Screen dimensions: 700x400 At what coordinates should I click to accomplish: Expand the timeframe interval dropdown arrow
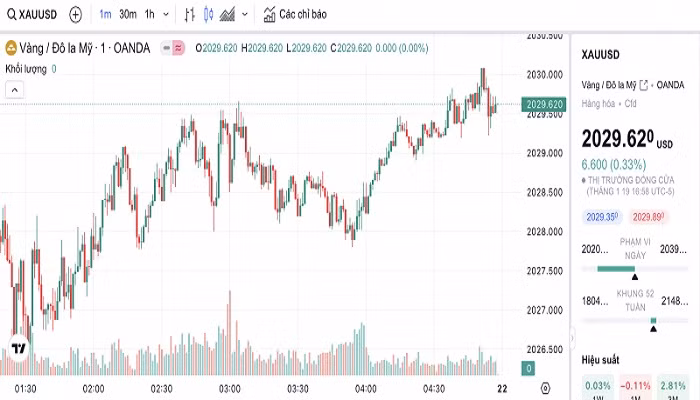pos(165,15)
